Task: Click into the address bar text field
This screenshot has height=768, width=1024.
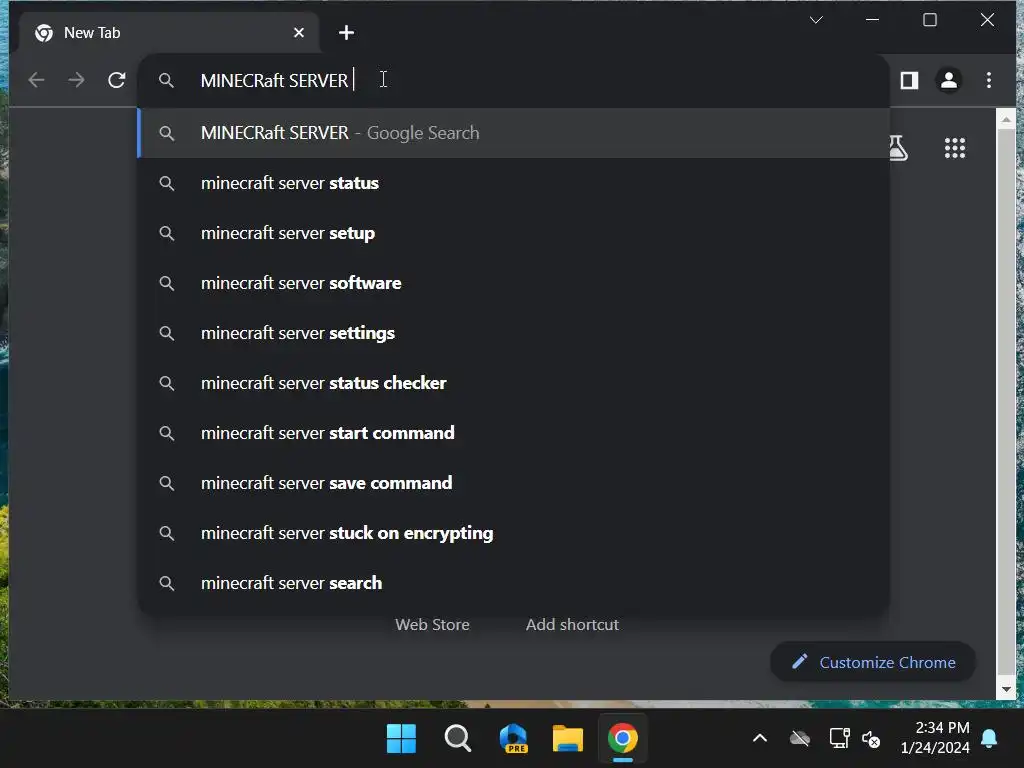Action: [x=513, y=80]
